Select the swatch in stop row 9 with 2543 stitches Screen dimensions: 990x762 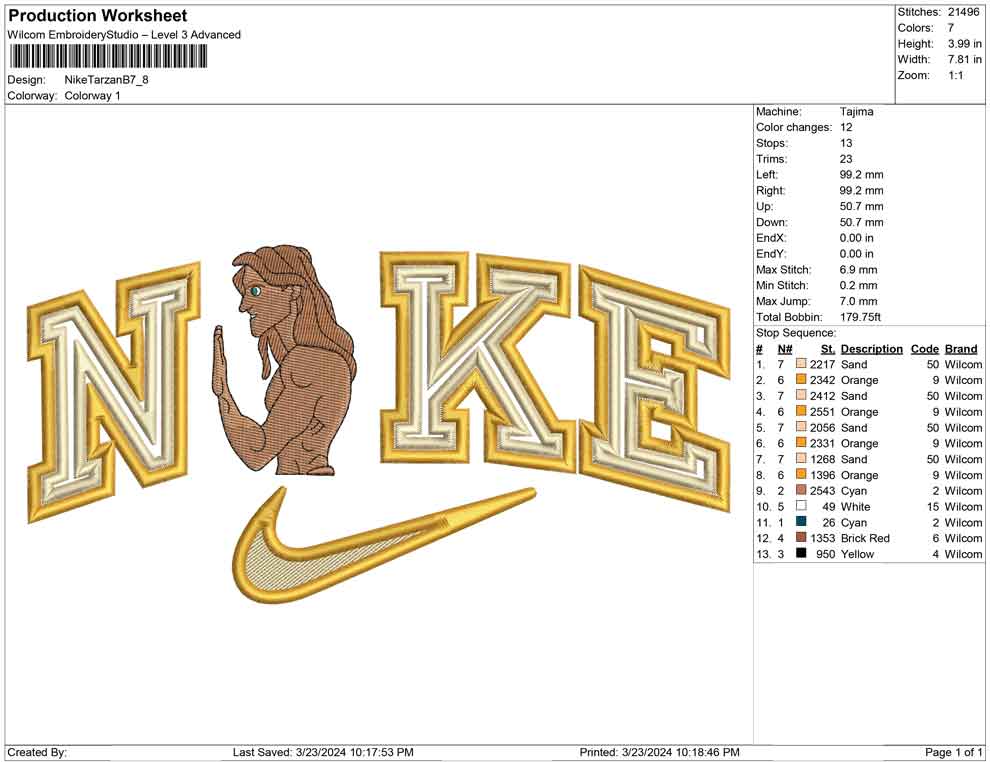point(801,490)
